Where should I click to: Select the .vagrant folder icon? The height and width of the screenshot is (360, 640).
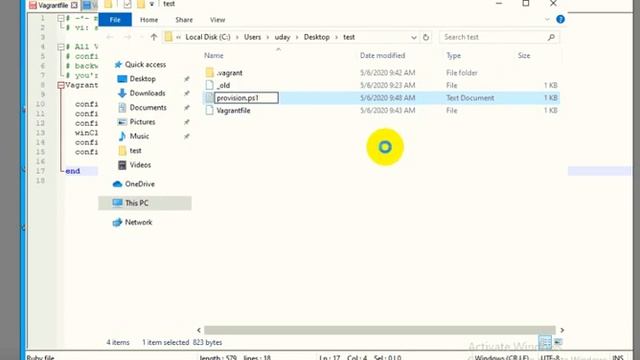point(209,73)
